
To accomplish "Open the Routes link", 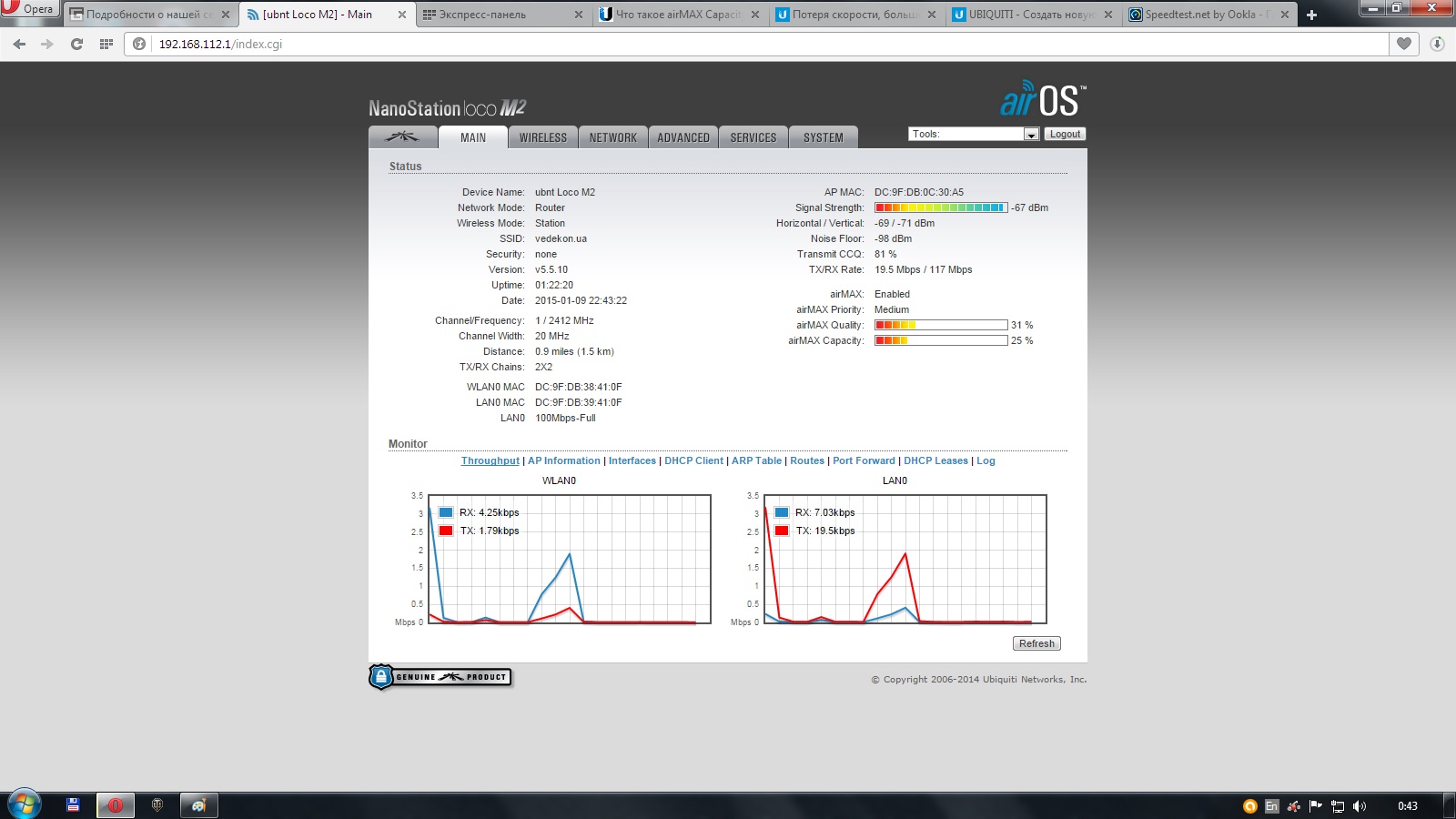I will coord(807,460).
